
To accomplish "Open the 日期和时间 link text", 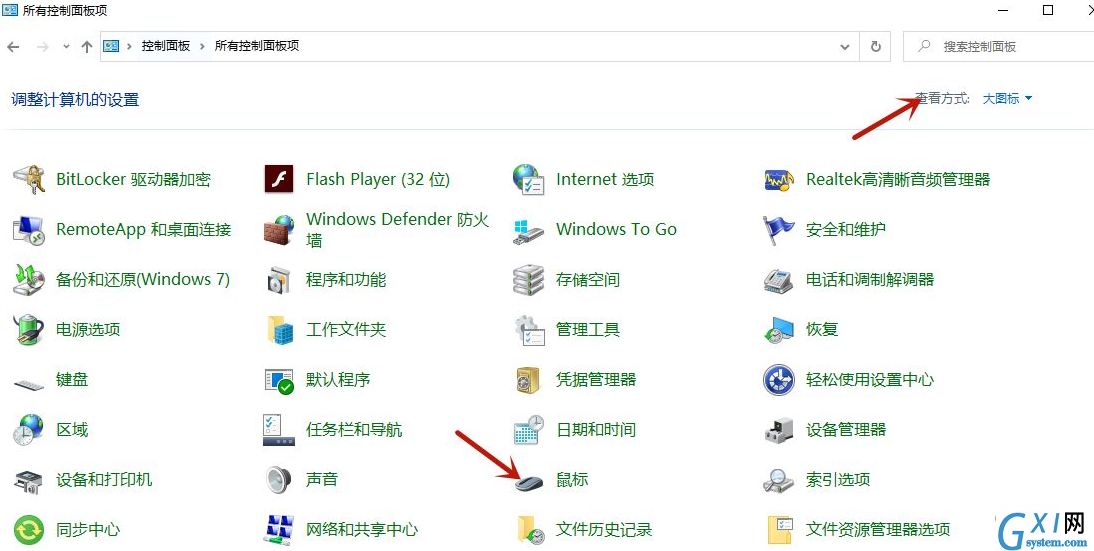I will pos(596,430).
